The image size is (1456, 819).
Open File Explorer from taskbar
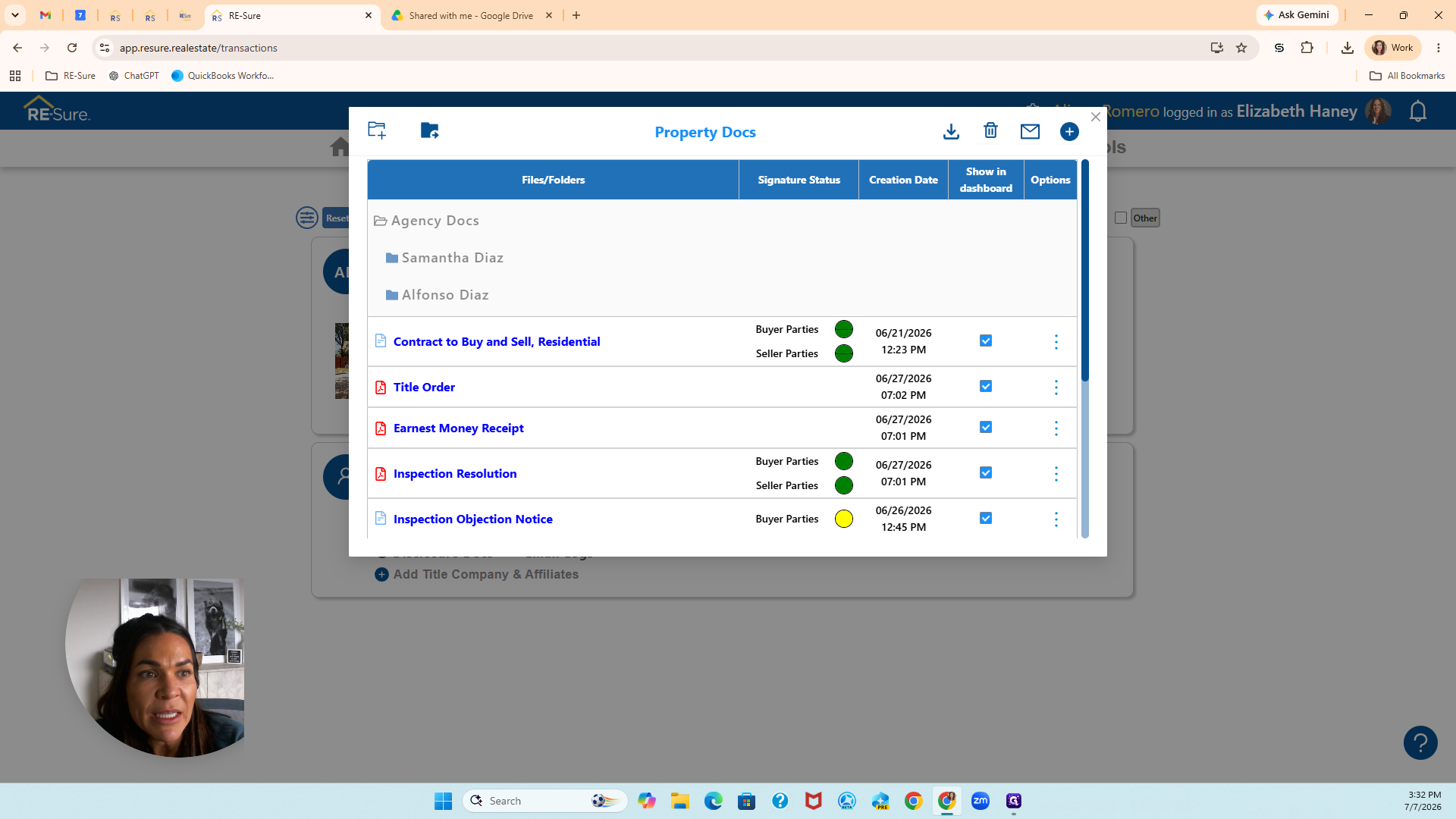(680, 801)
